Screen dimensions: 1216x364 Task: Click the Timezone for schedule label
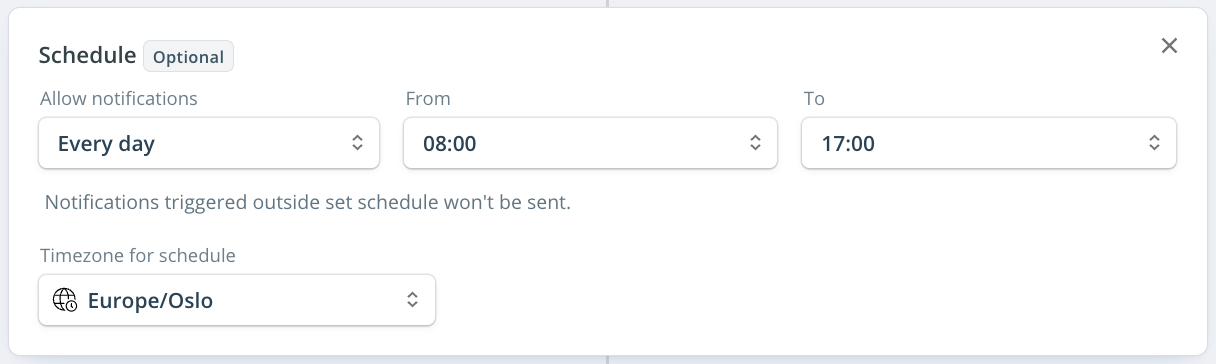(138, 255)
